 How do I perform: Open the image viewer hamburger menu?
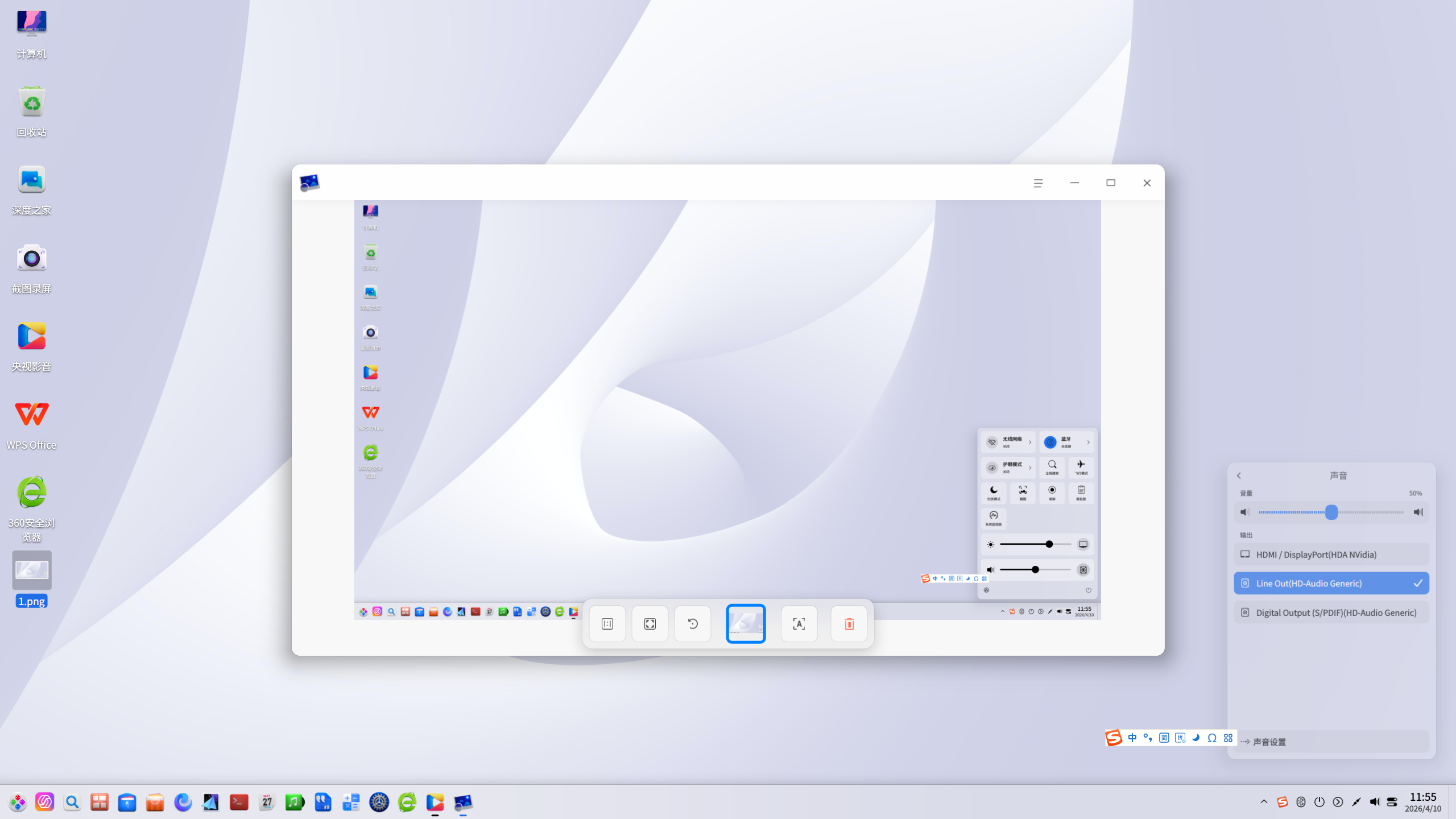click(1038, 183)
